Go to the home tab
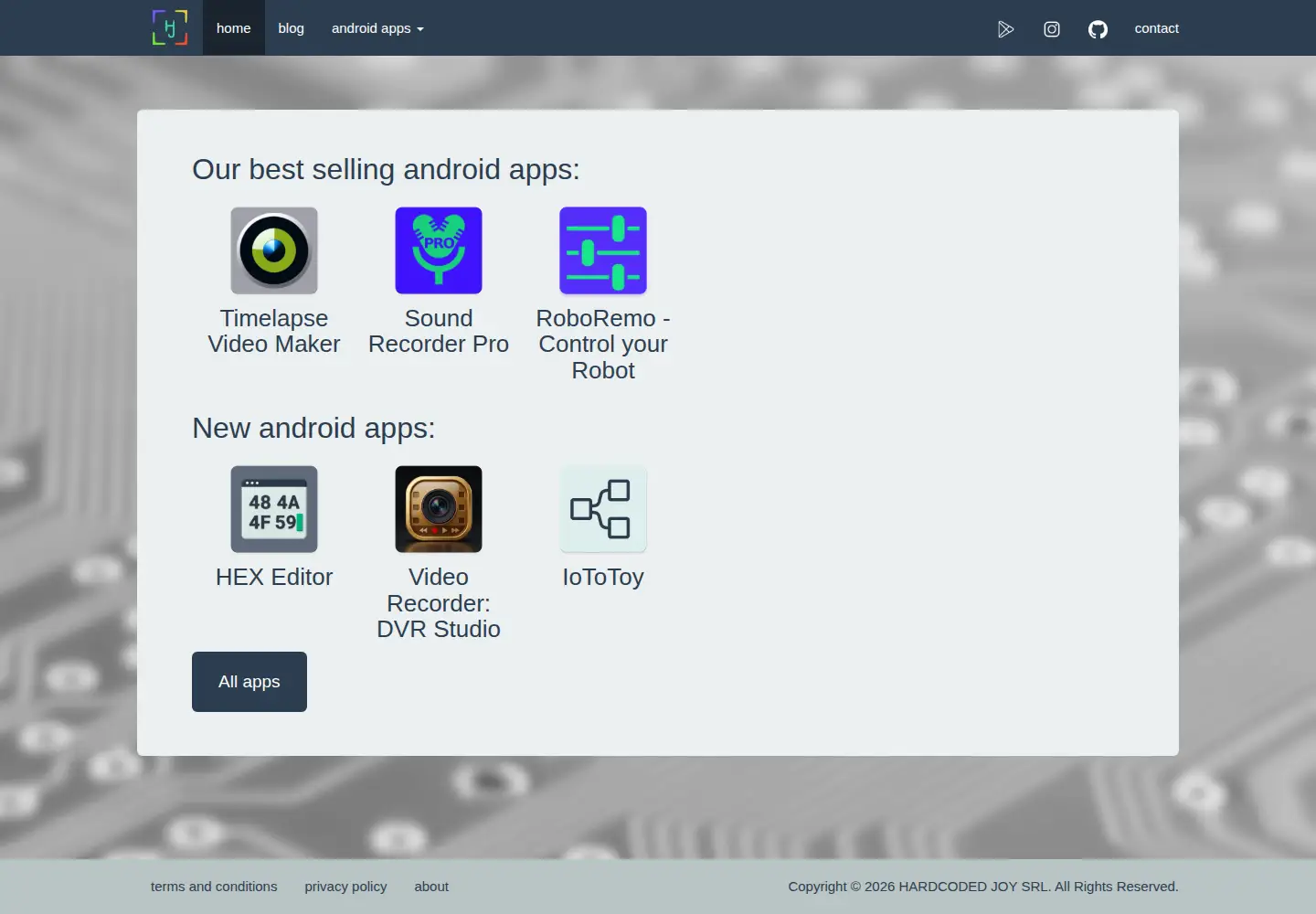The height and width of the screenshot is (914, 1316). tap(233, 28)
